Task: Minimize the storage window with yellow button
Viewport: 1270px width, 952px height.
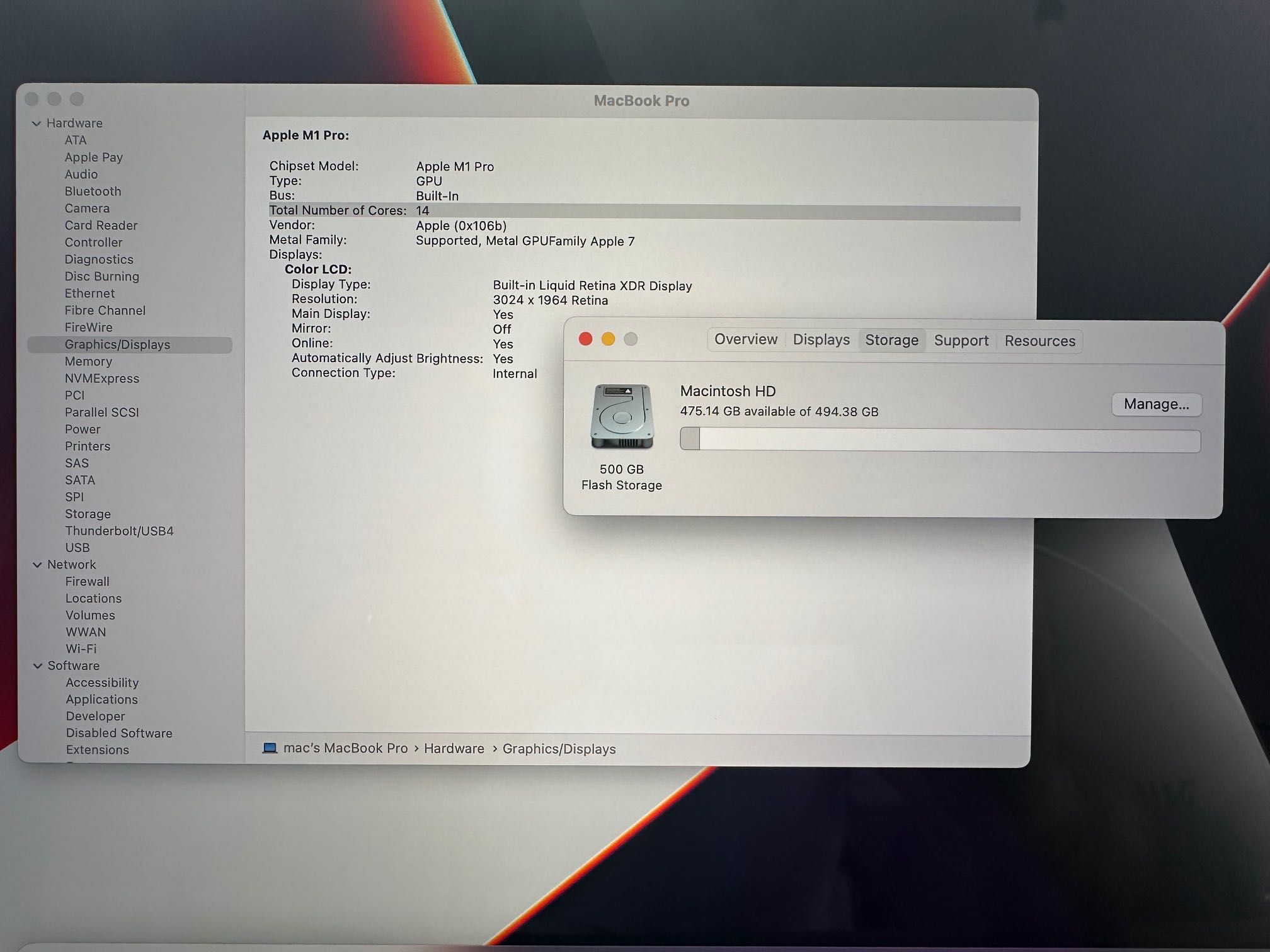Action: (x=608, y=339)
